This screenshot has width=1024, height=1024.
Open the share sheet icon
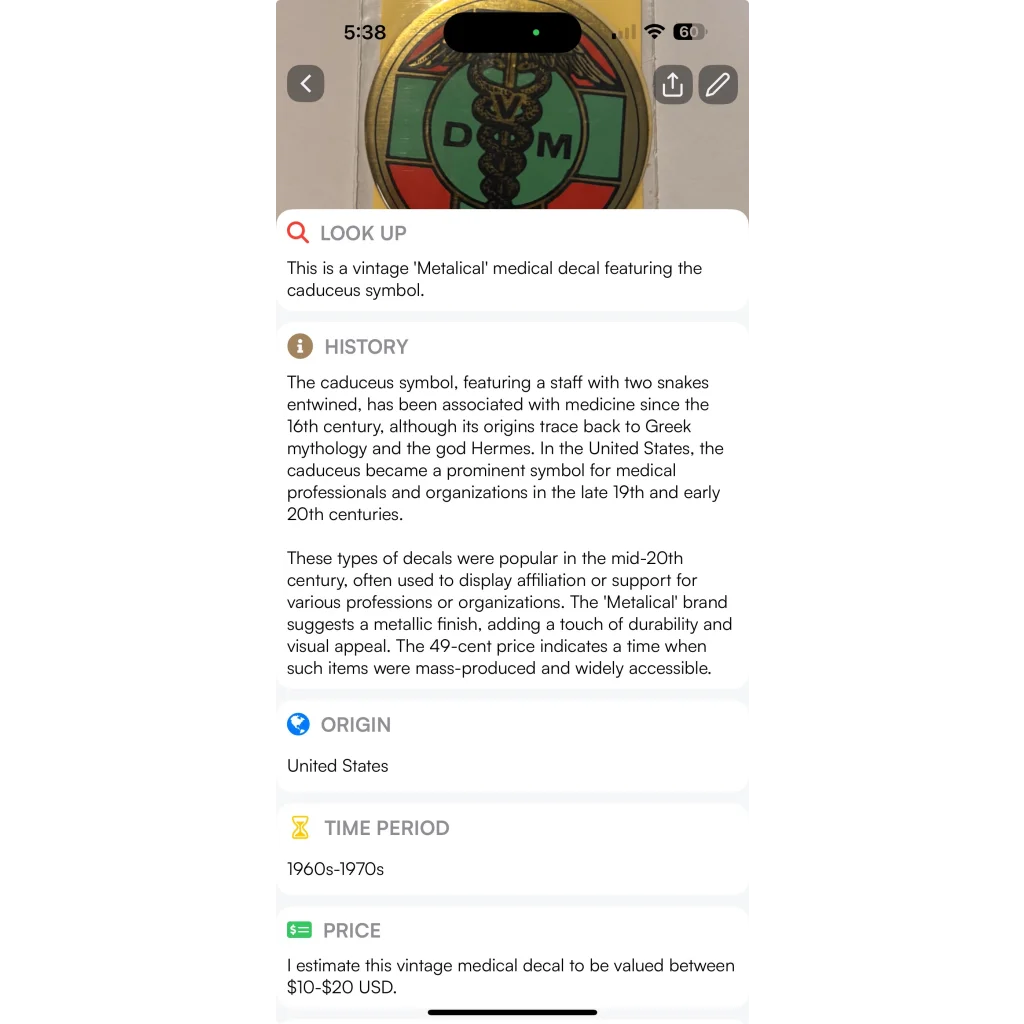point(673,84)
